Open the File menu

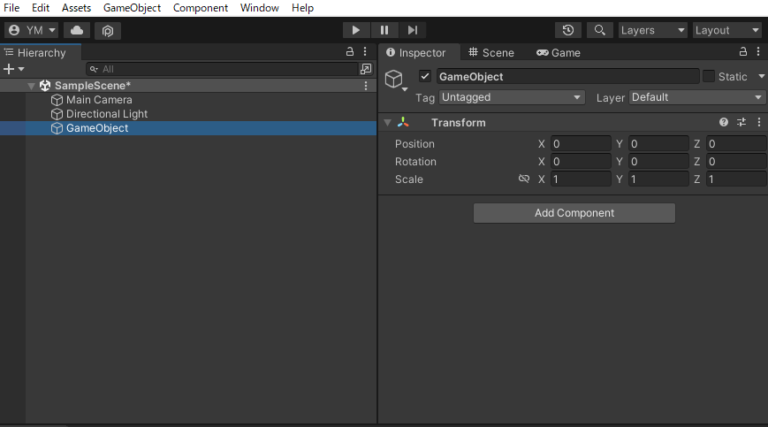tap(11, 8)
